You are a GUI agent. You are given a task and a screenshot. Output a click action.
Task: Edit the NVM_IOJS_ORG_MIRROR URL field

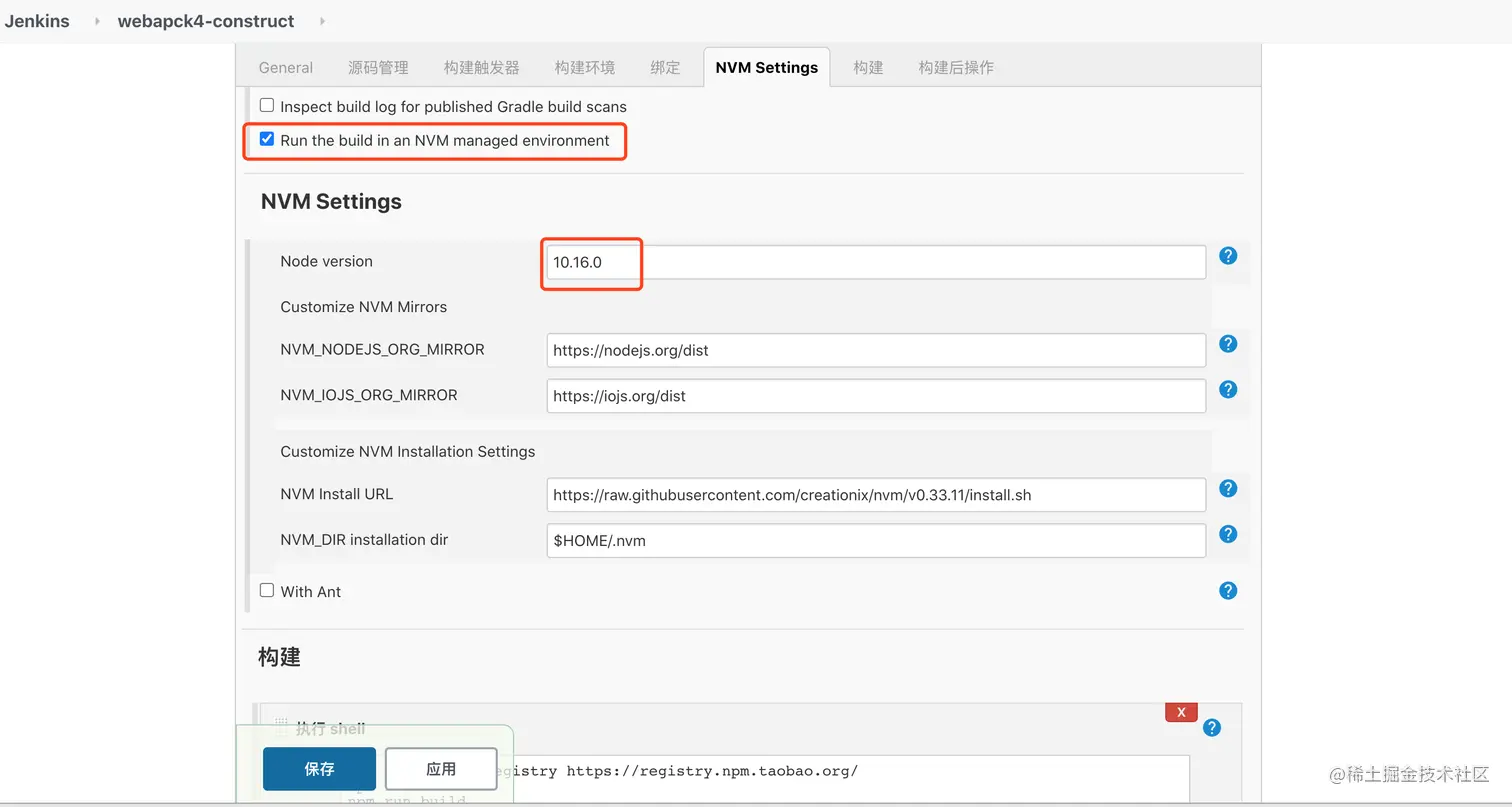tap(876, 396)
